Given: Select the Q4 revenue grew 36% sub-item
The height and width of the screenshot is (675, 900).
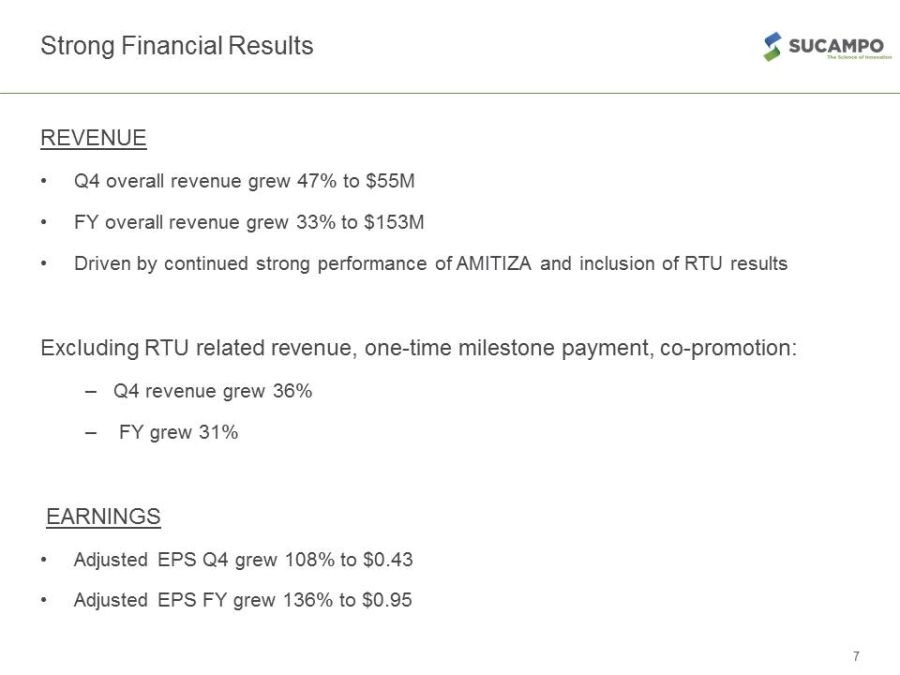Looking at the screenshot, I should point(212,391).
